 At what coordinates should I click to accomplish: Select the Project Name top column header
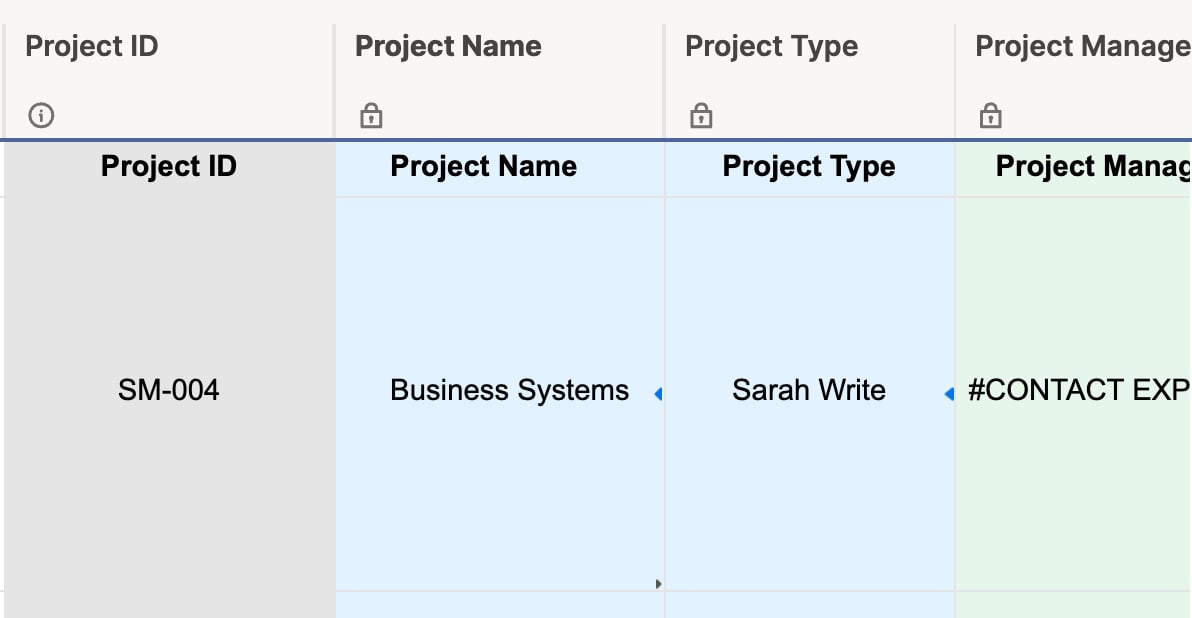448,46
